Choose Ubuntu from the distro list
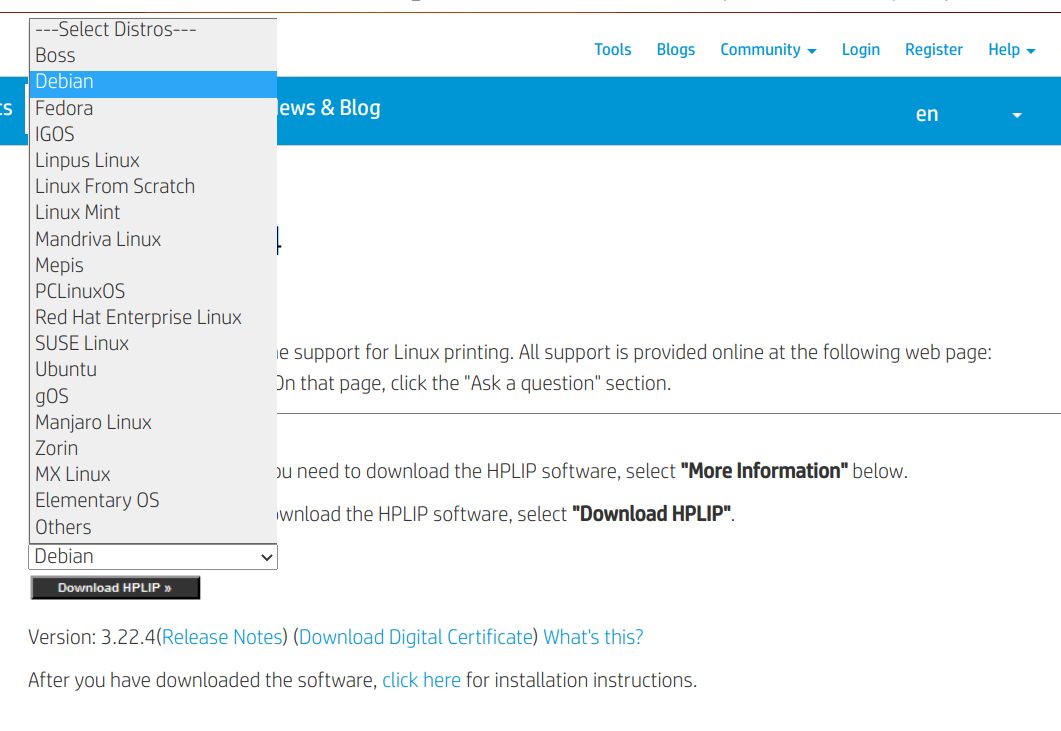This screenshot has width=1061, height=731. point(153,370)
